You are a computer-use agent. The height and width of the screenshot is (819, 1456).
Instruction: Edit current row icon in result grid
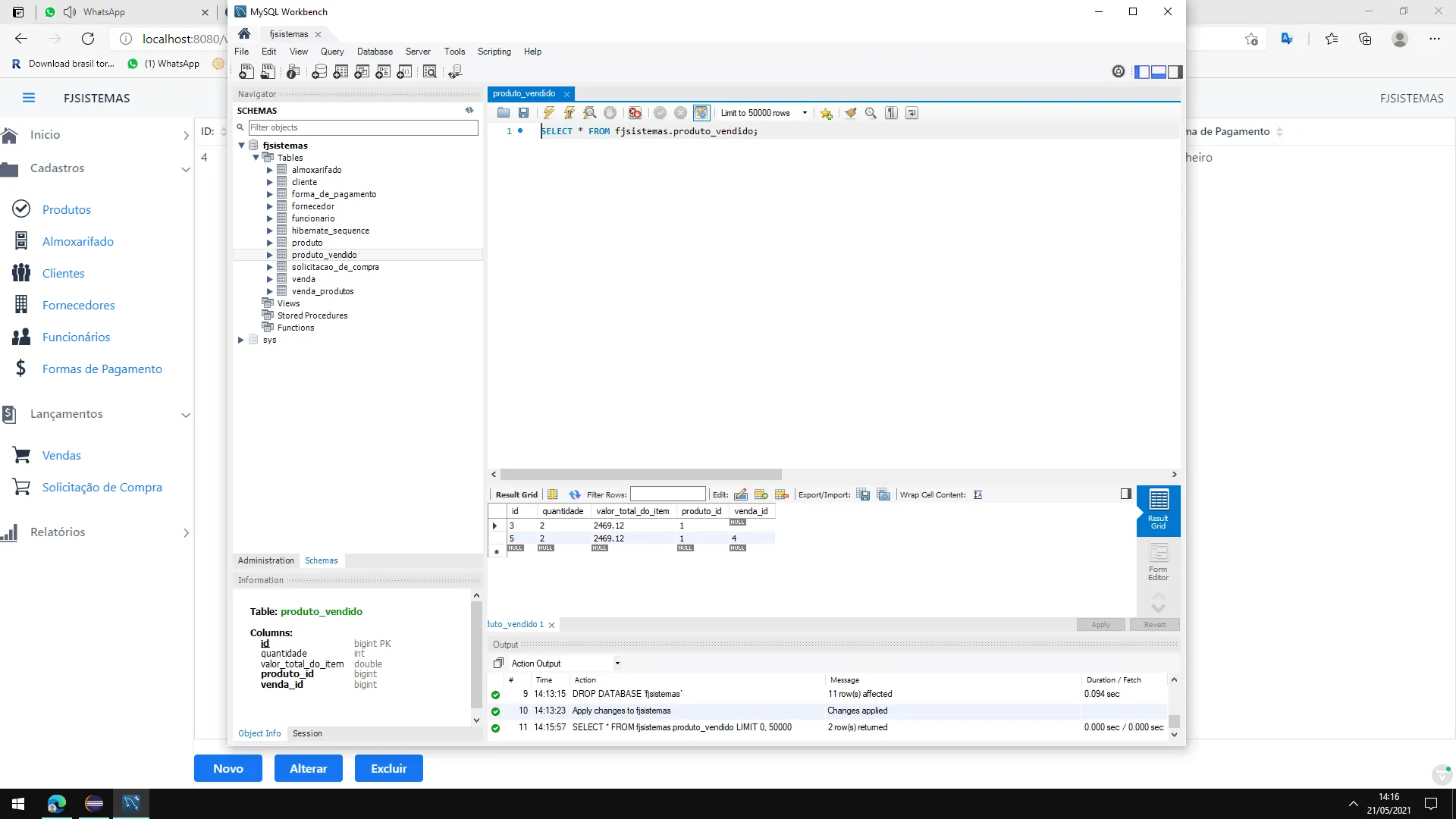(741, 494)
